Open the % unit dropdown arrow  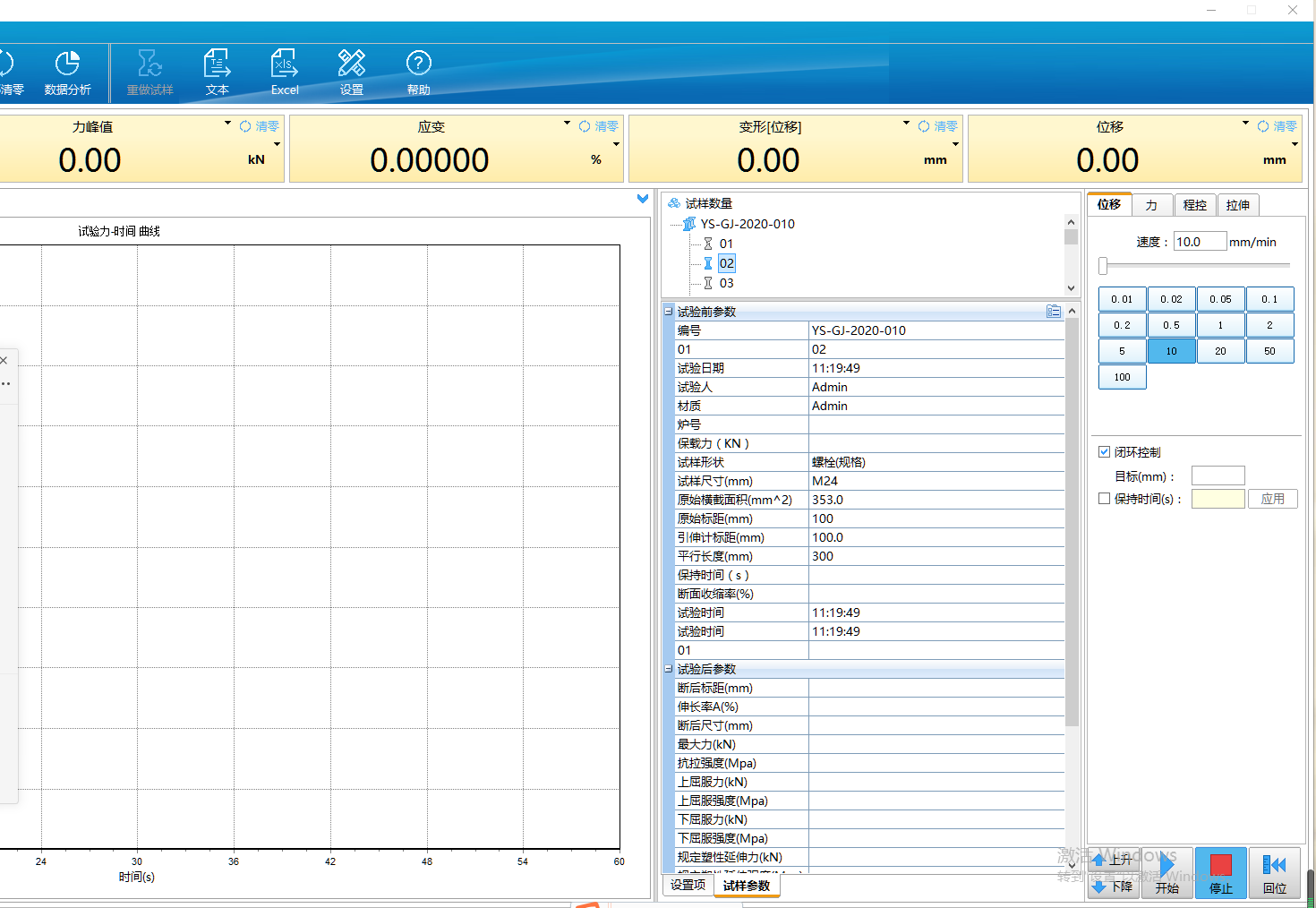point(616,144)
